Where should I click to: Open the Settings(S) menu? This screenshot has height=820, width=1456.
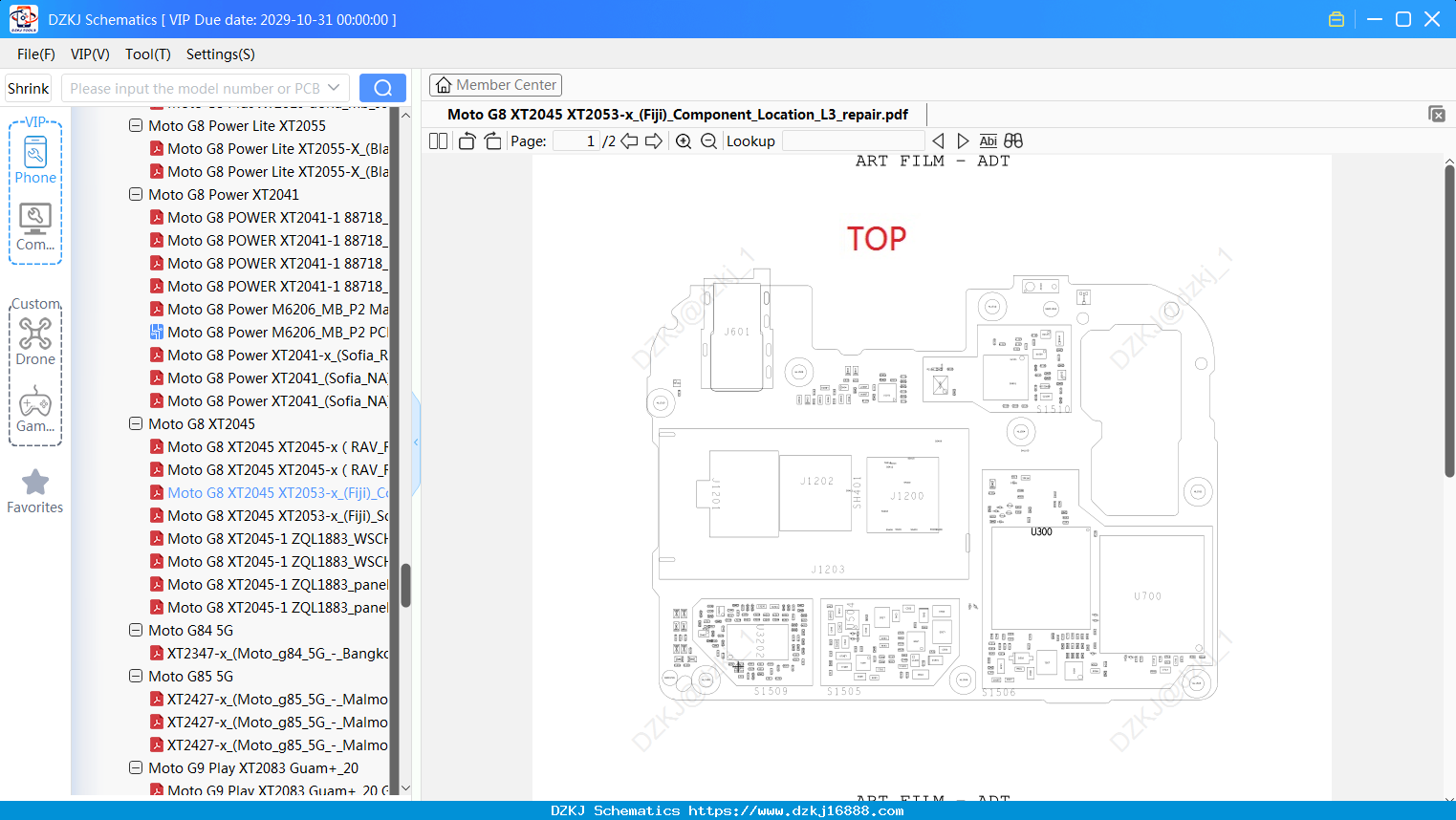pyautogui.click(x=221, y=54)
